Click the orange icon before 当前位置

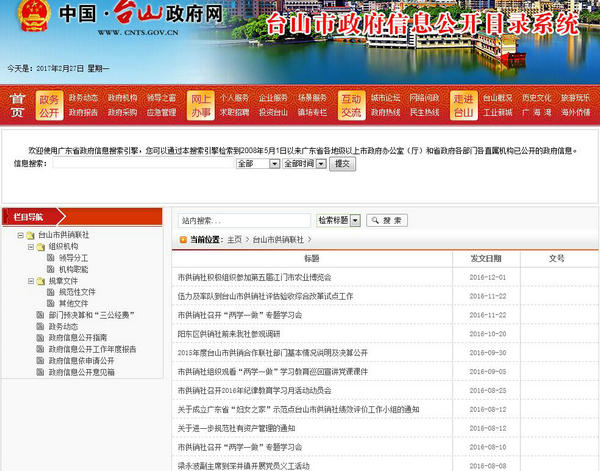click(x=182, y=240)
